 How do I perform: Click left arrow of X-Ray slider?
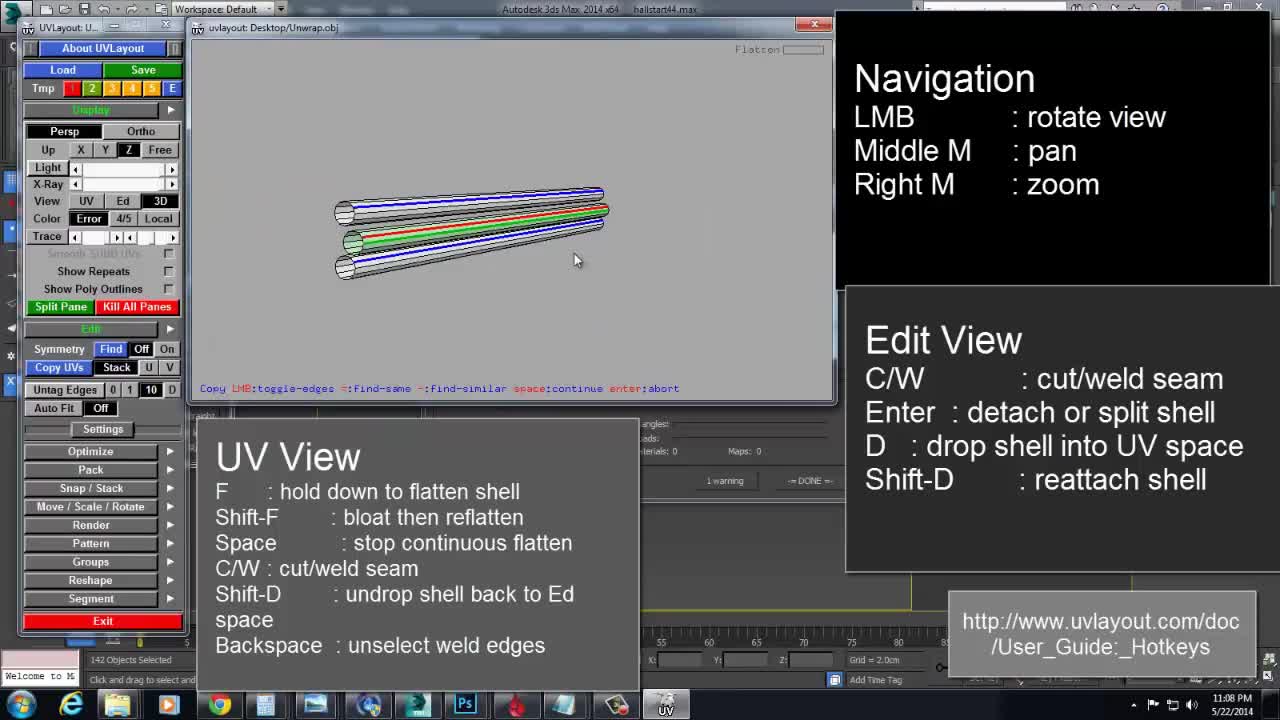76,184
